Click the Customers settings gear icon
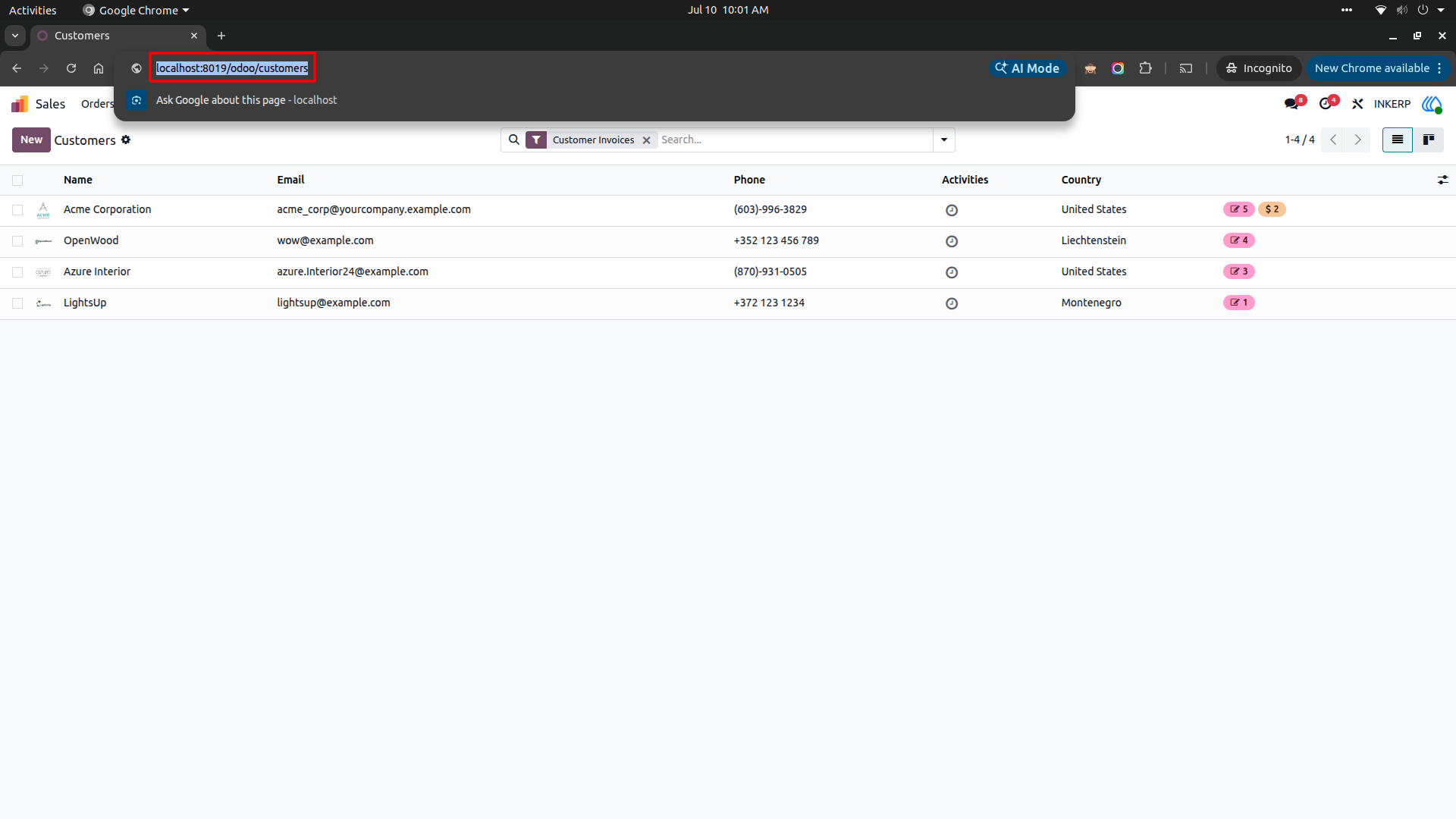 (x=126, y=140)
